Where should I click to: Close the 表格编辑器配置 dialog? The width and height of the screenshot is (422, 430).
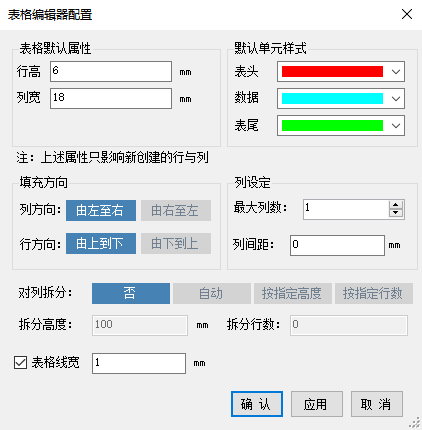[x=407, y=14]
